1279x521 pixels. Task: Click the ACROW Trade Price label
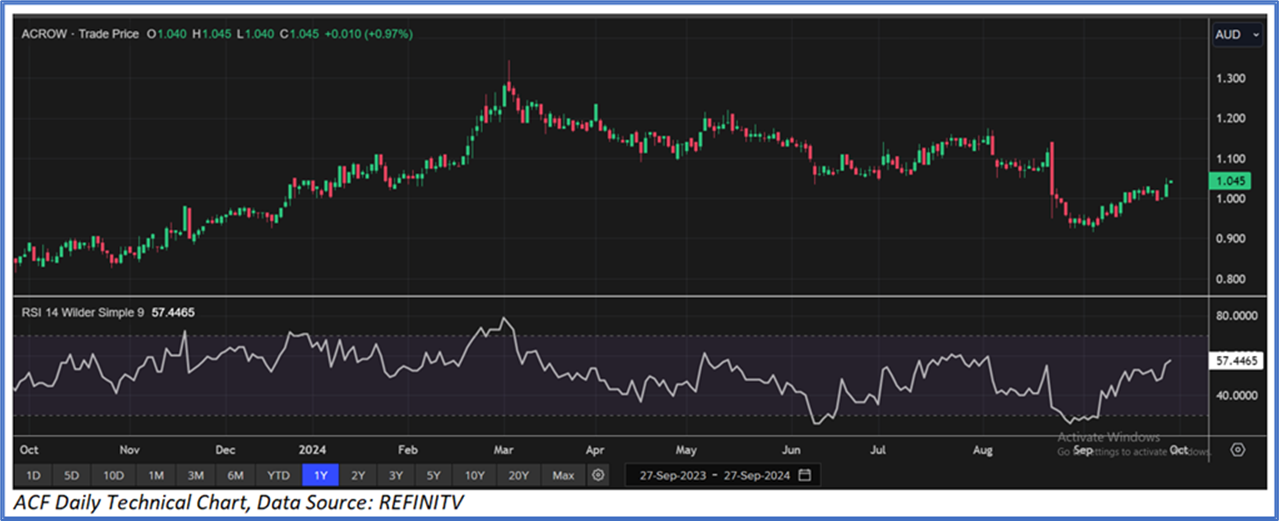(82, 34)
